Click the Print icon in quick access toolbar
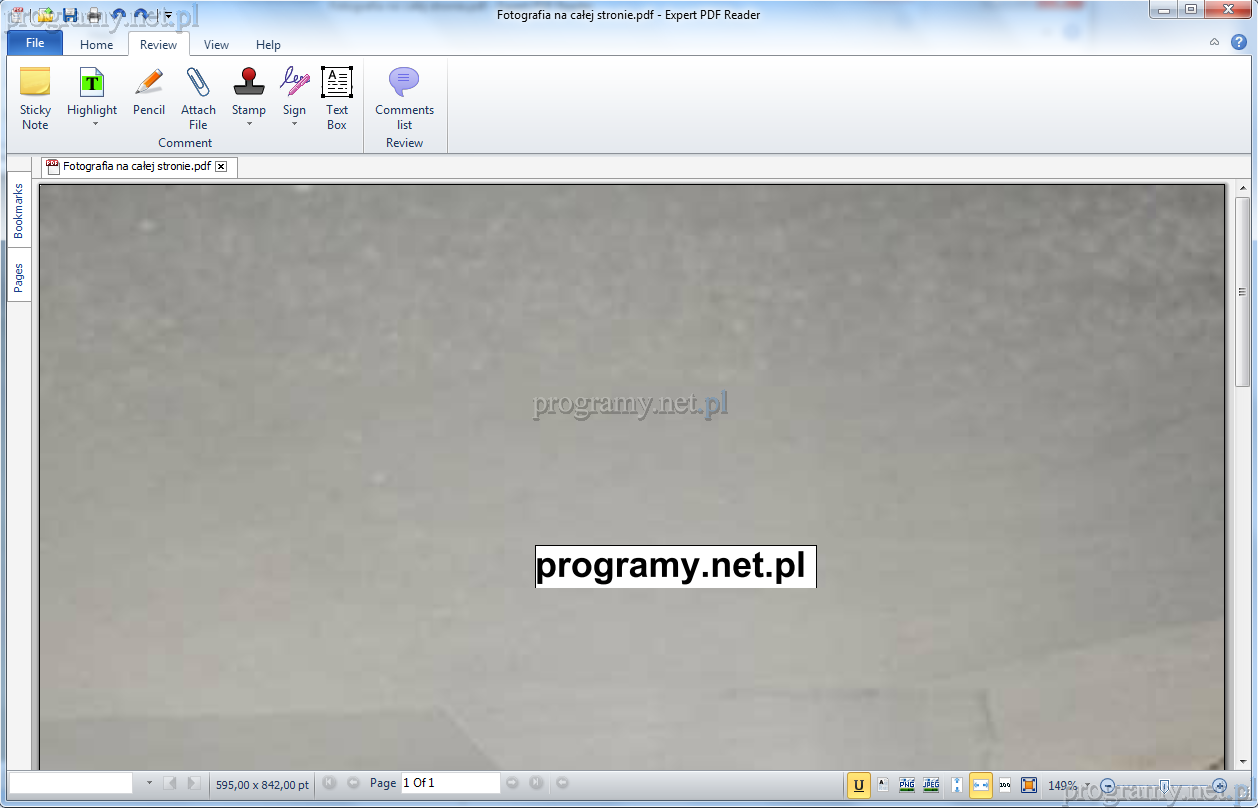Viewport: 1258px width, 808px height. (x=94, y=15)
